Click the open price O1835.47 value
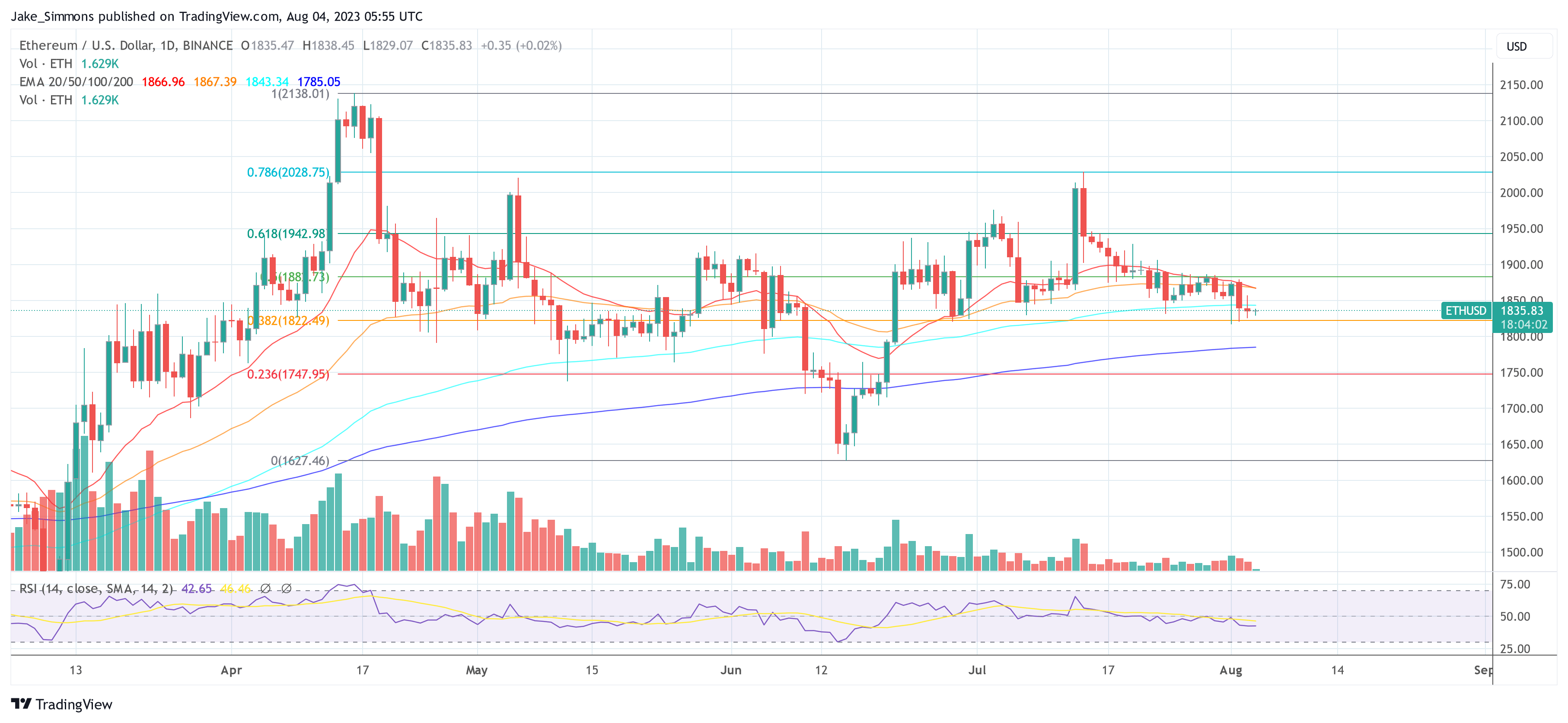The height and width of the screenshot is (723, 1568). [268, 46]
